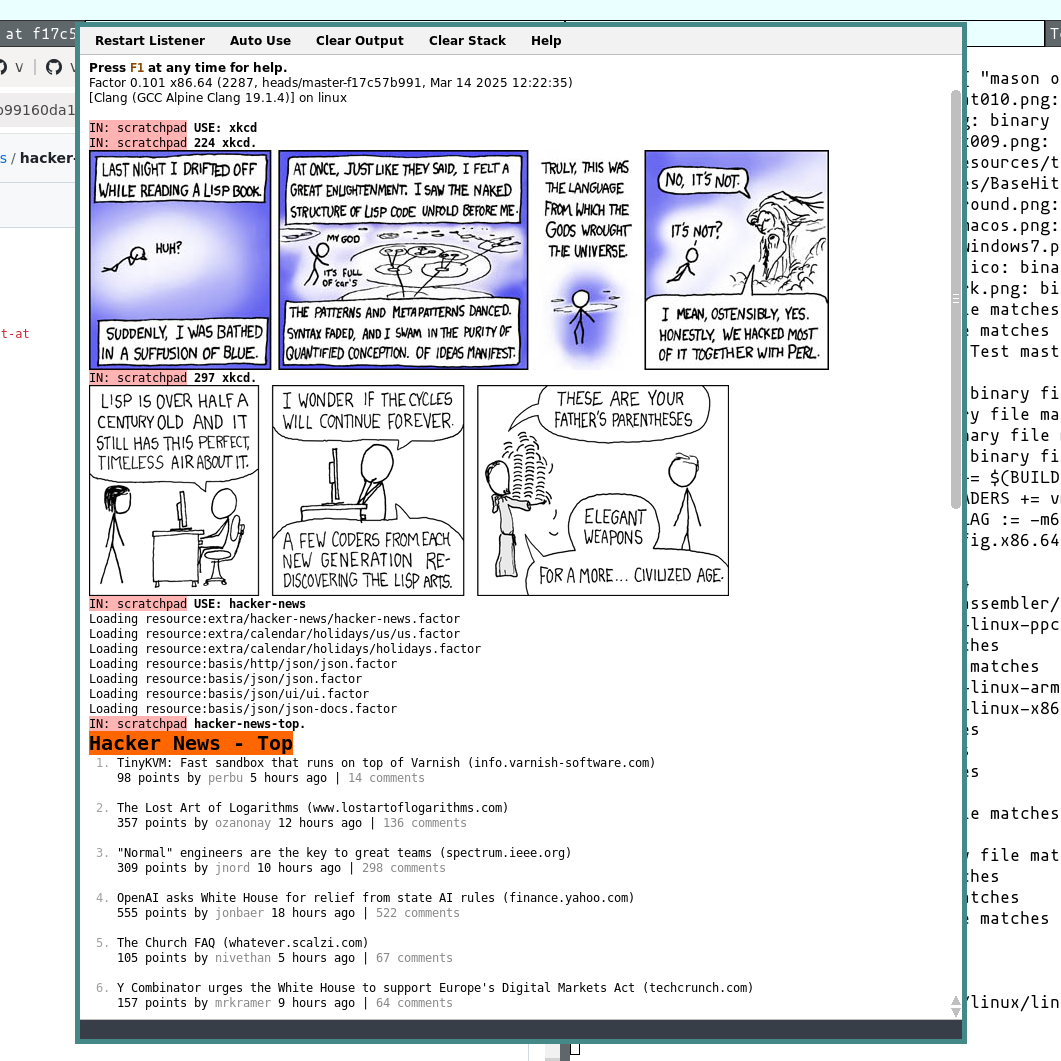Open user jnord's profile link
The height and width of the screenshot is (1061, 1061).
pos(232,868)
